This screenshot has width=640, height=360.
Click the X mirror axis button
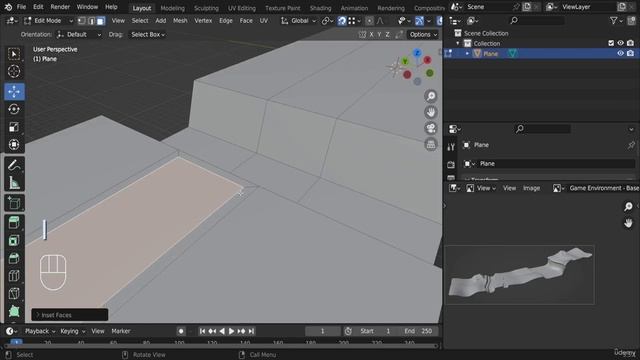pos(371,35)
